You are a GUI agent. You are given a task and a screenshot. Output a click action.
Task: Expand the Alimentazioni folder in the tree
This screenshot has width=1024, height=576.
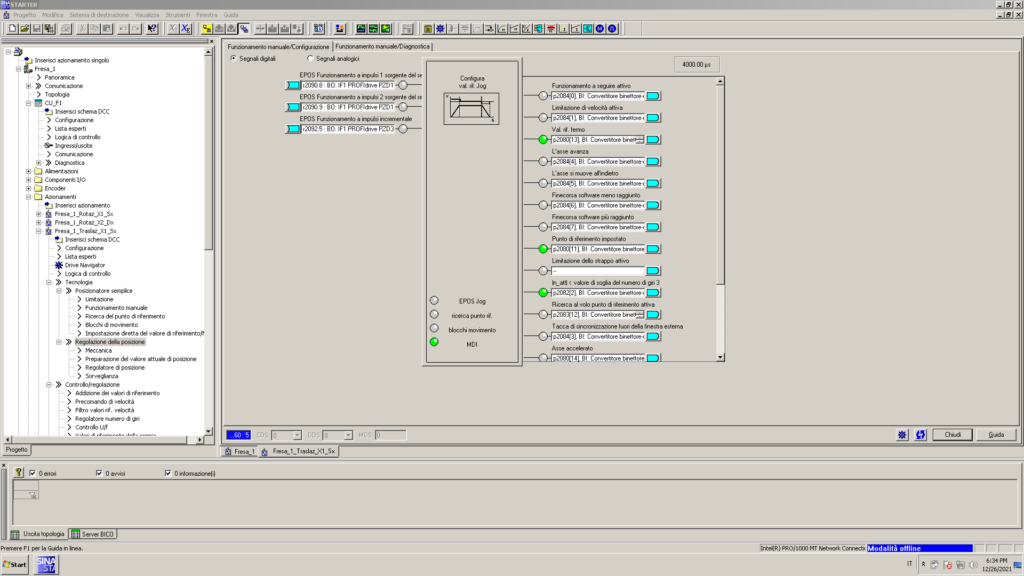point(29,171)
